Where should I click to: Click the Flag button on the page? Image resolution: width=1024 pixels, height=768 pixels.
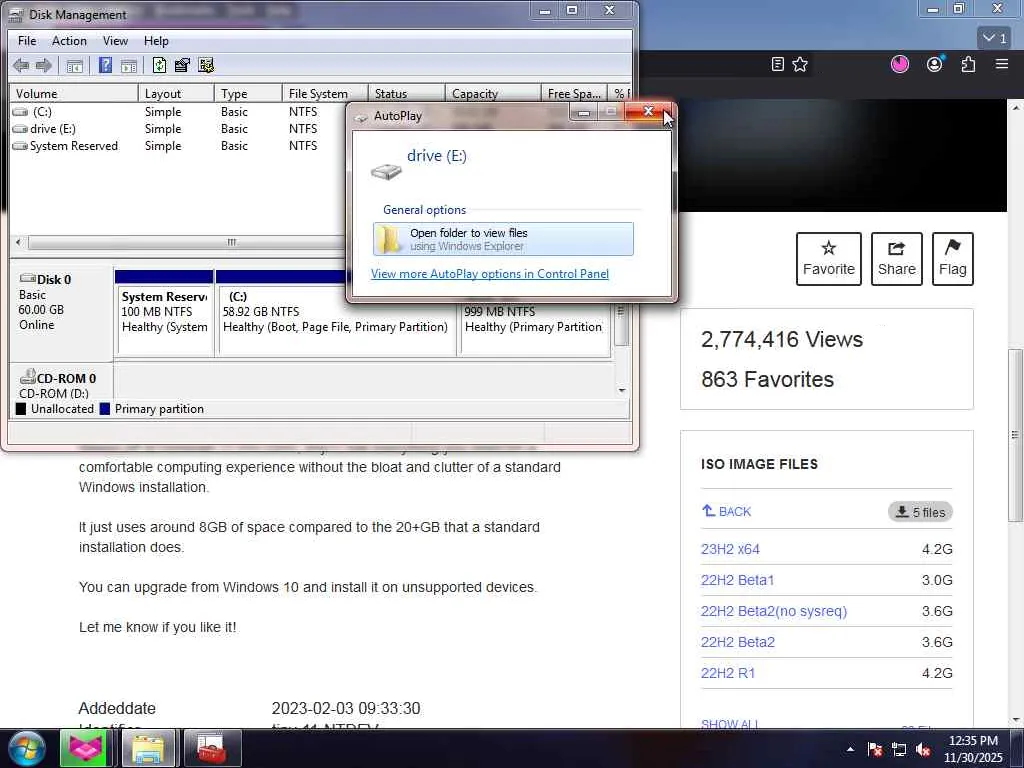[x=953, y=259]
